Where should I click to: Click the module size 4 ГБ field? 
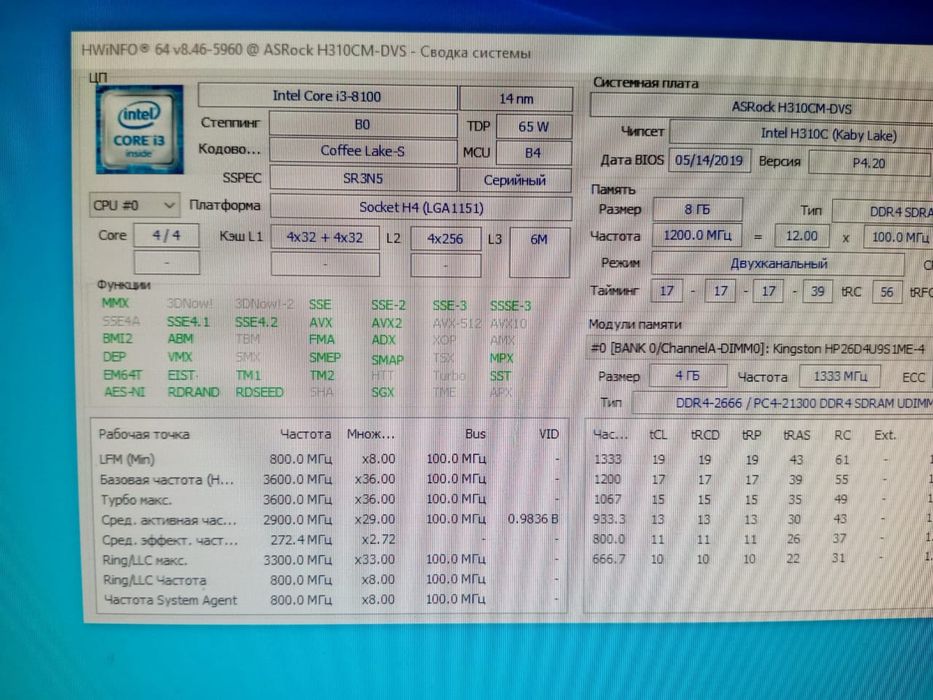687,376
